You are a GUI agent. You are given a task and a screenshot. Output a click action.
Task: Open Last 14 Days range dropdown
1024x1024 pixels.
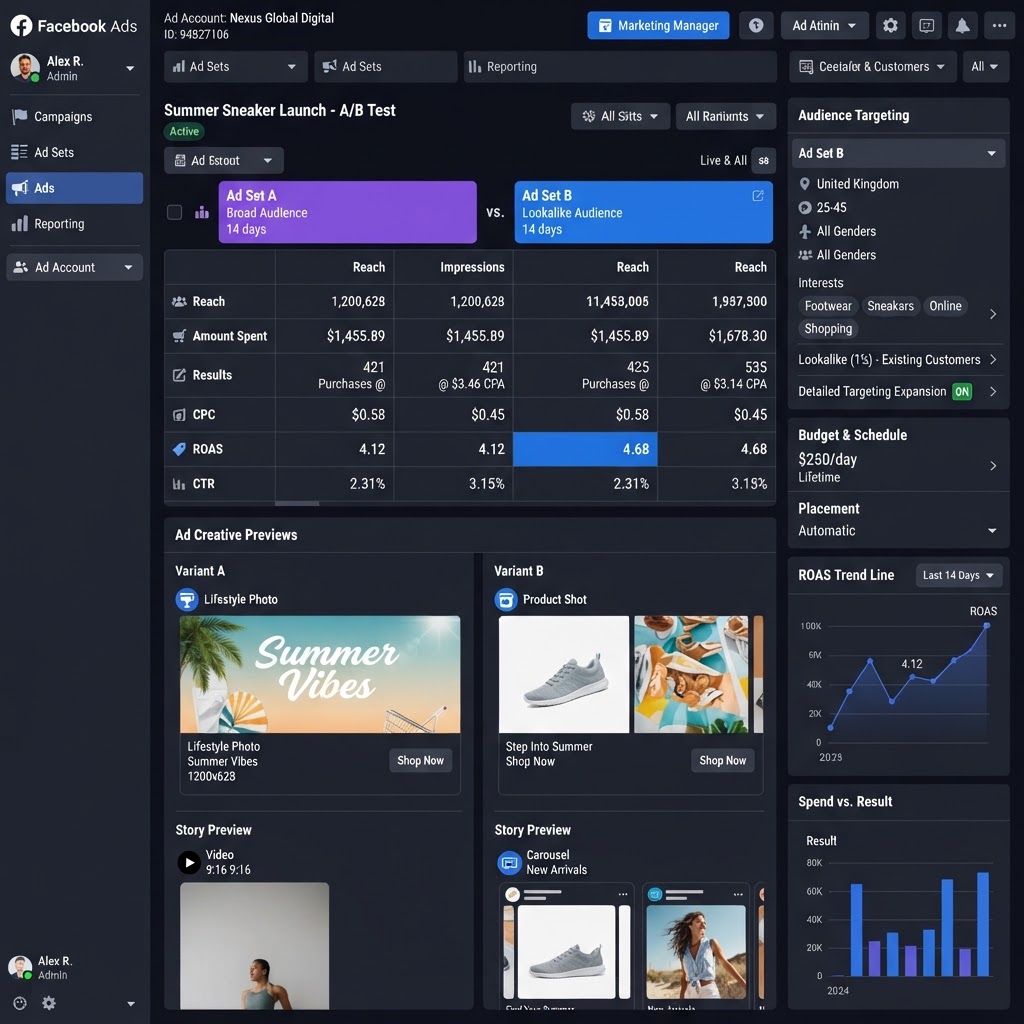958,575
